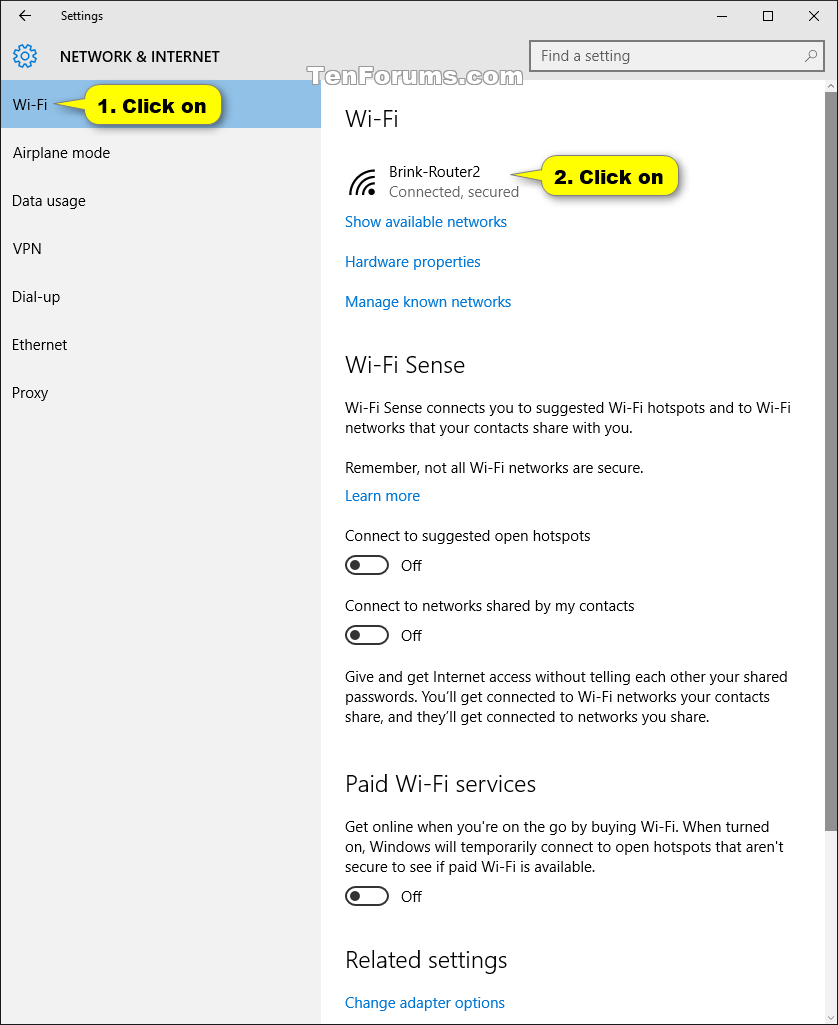This screenshot has height=1025, width=838.
Task: Toggle Connect to suggested open hotspots
Action: click(367, 565)
